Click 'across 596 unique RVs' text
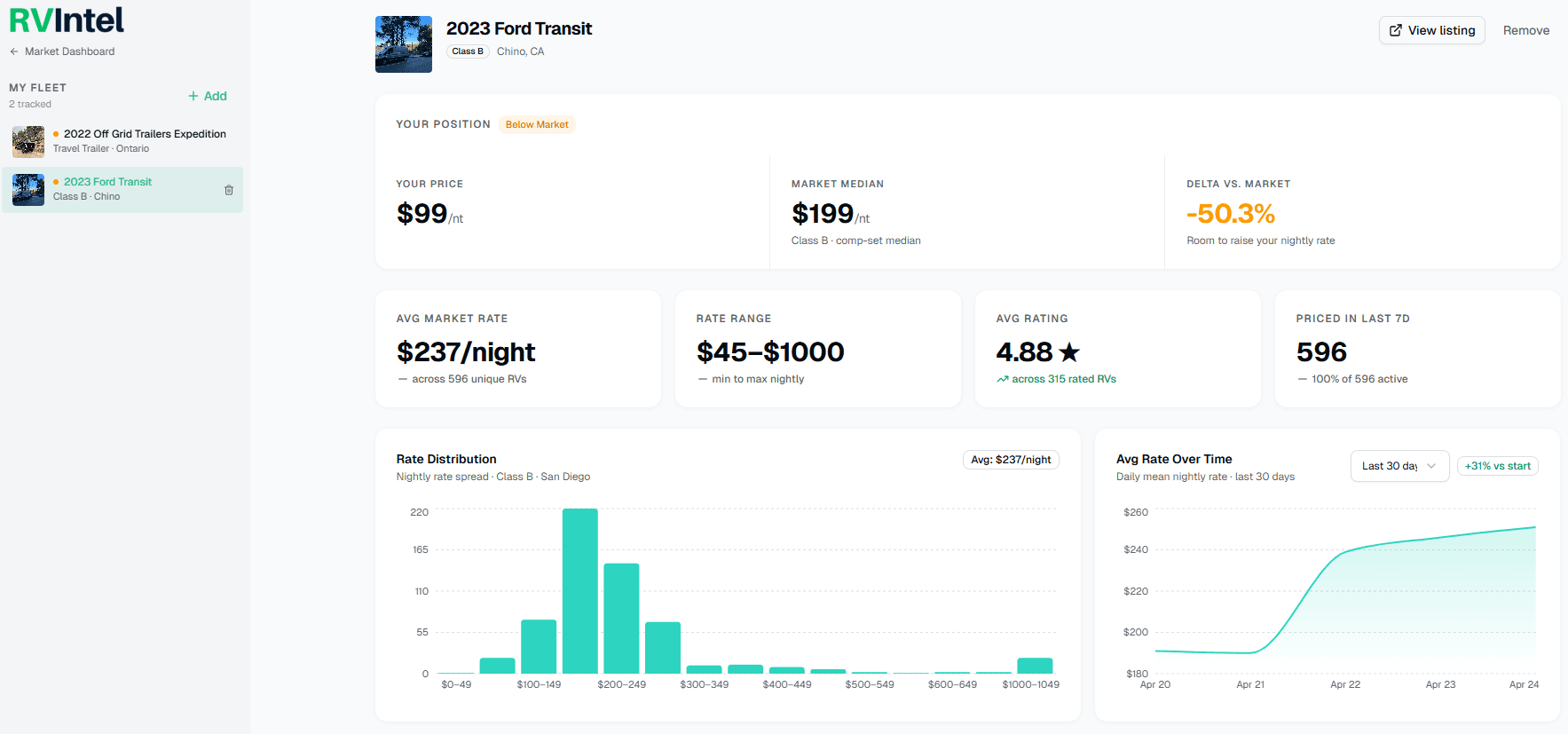Viewport: 1568px width, 734px height. click(x=469, y=379)
